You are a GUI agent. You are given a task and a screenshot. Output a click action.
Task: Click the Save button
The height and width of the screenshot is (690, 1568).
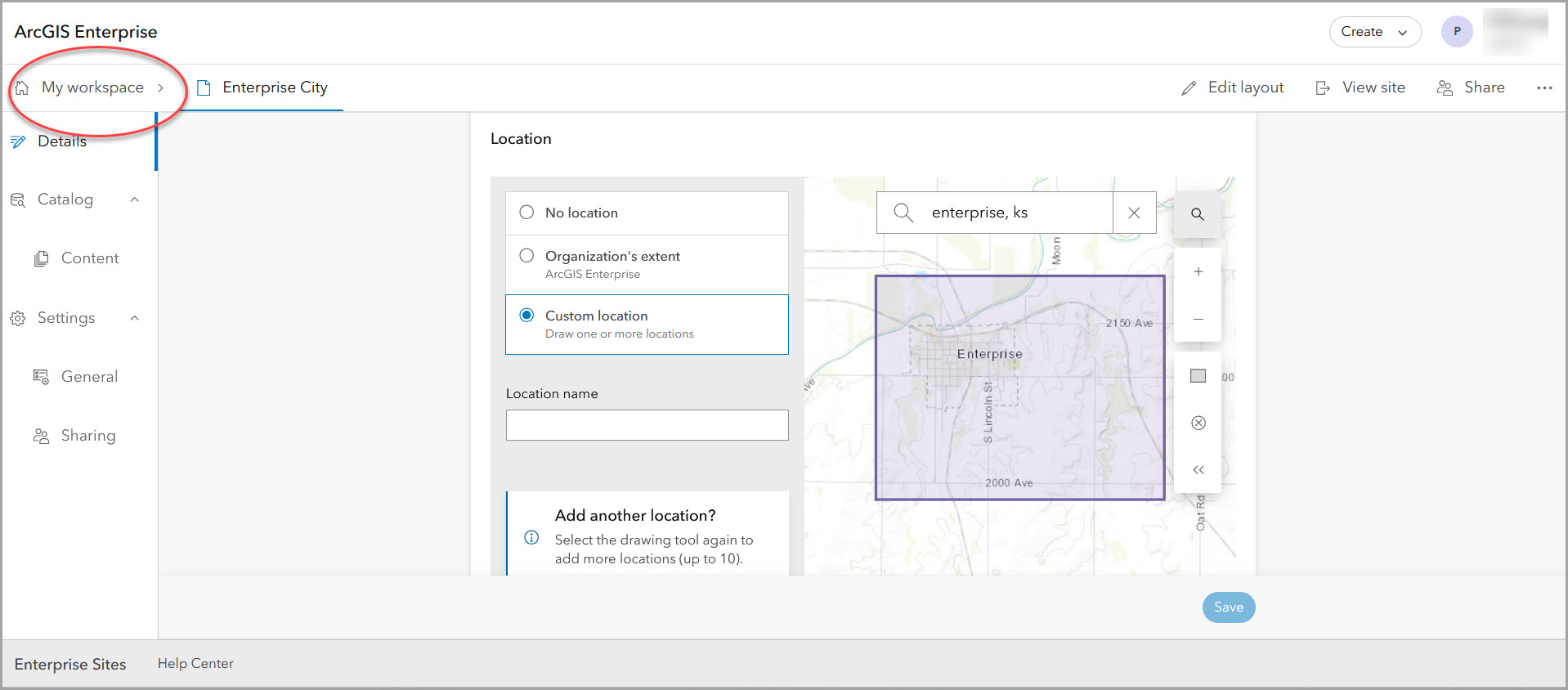pos(1228,607)
